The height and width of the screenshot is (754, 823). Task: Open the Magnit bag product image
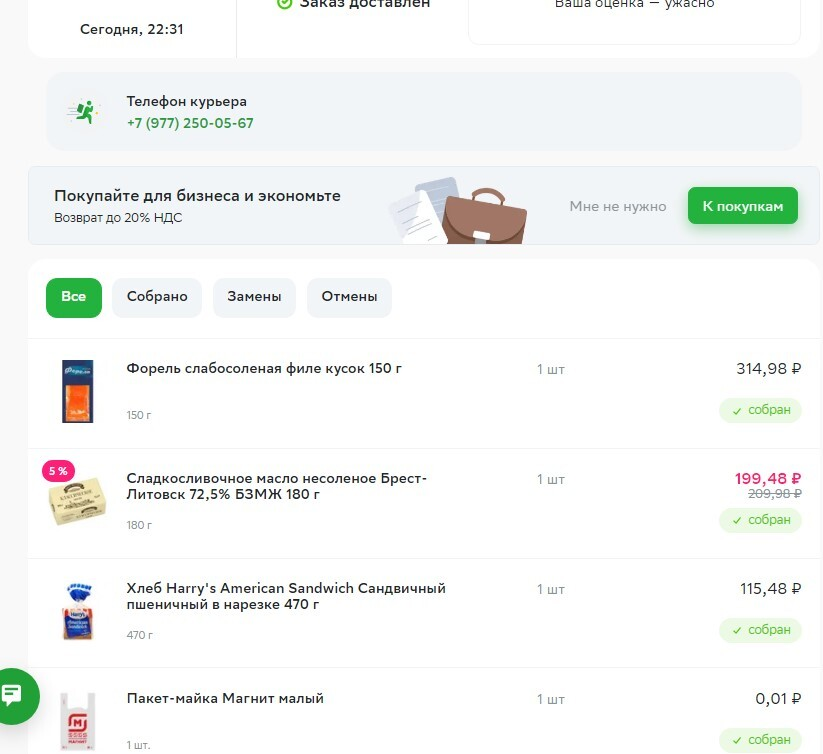click(78, 720)
